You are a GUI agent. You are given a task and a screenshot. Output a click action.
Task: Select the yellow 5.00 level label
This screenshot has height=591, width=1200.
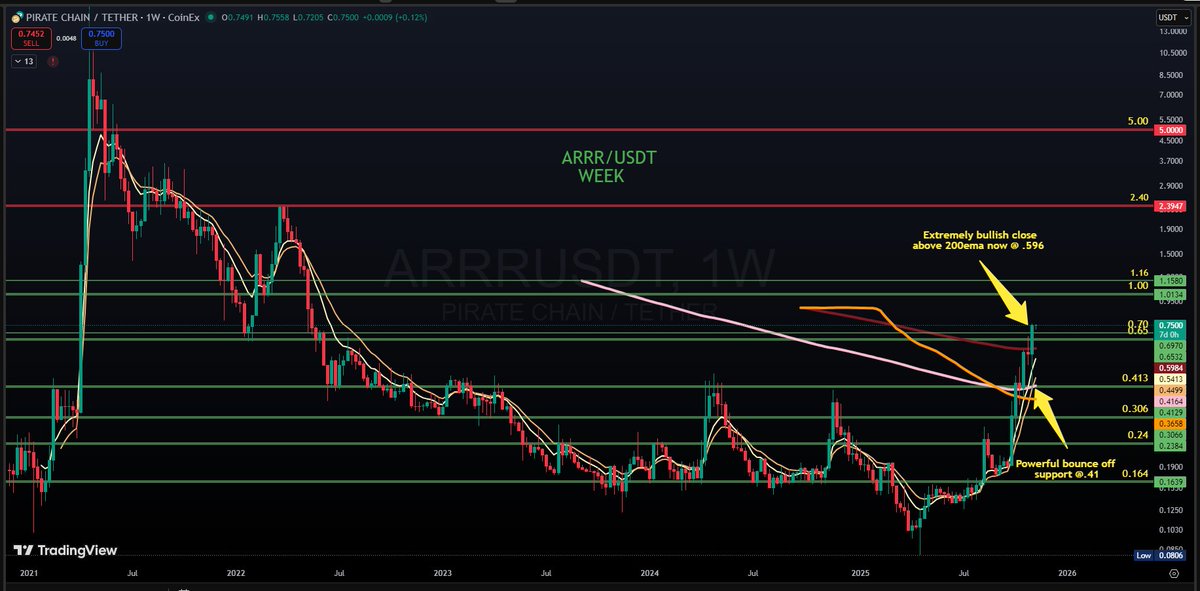1137,121
